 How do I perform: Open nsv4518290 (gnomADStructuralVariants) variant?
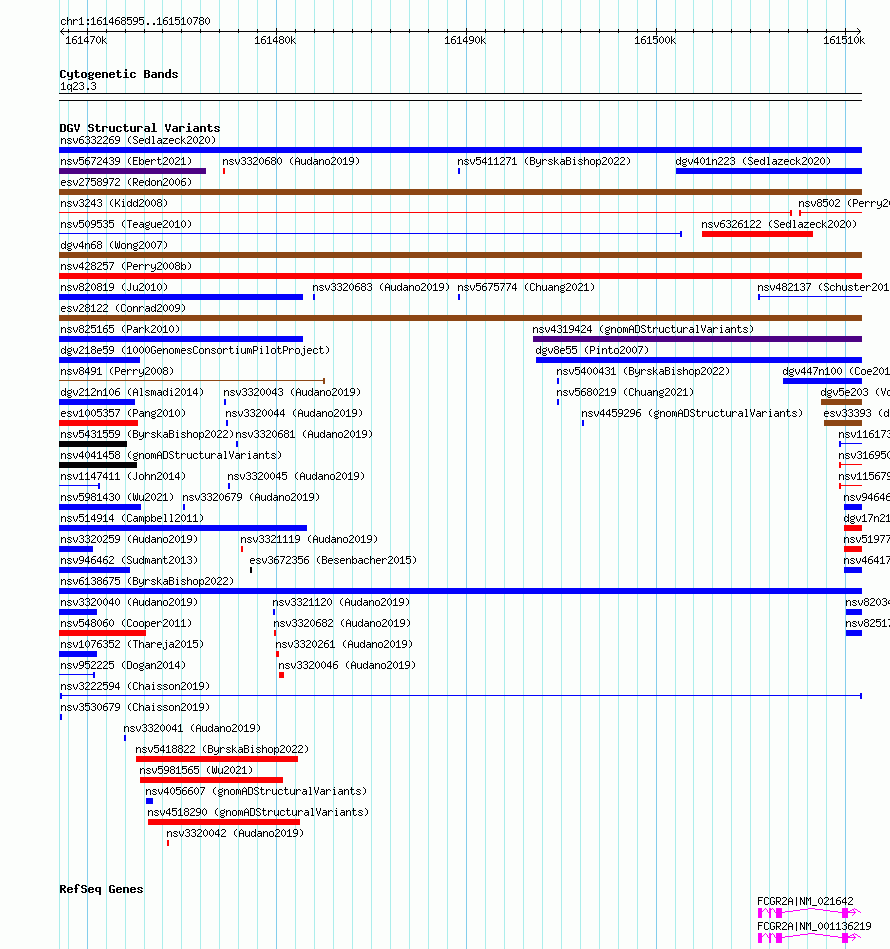pos(258,812)
